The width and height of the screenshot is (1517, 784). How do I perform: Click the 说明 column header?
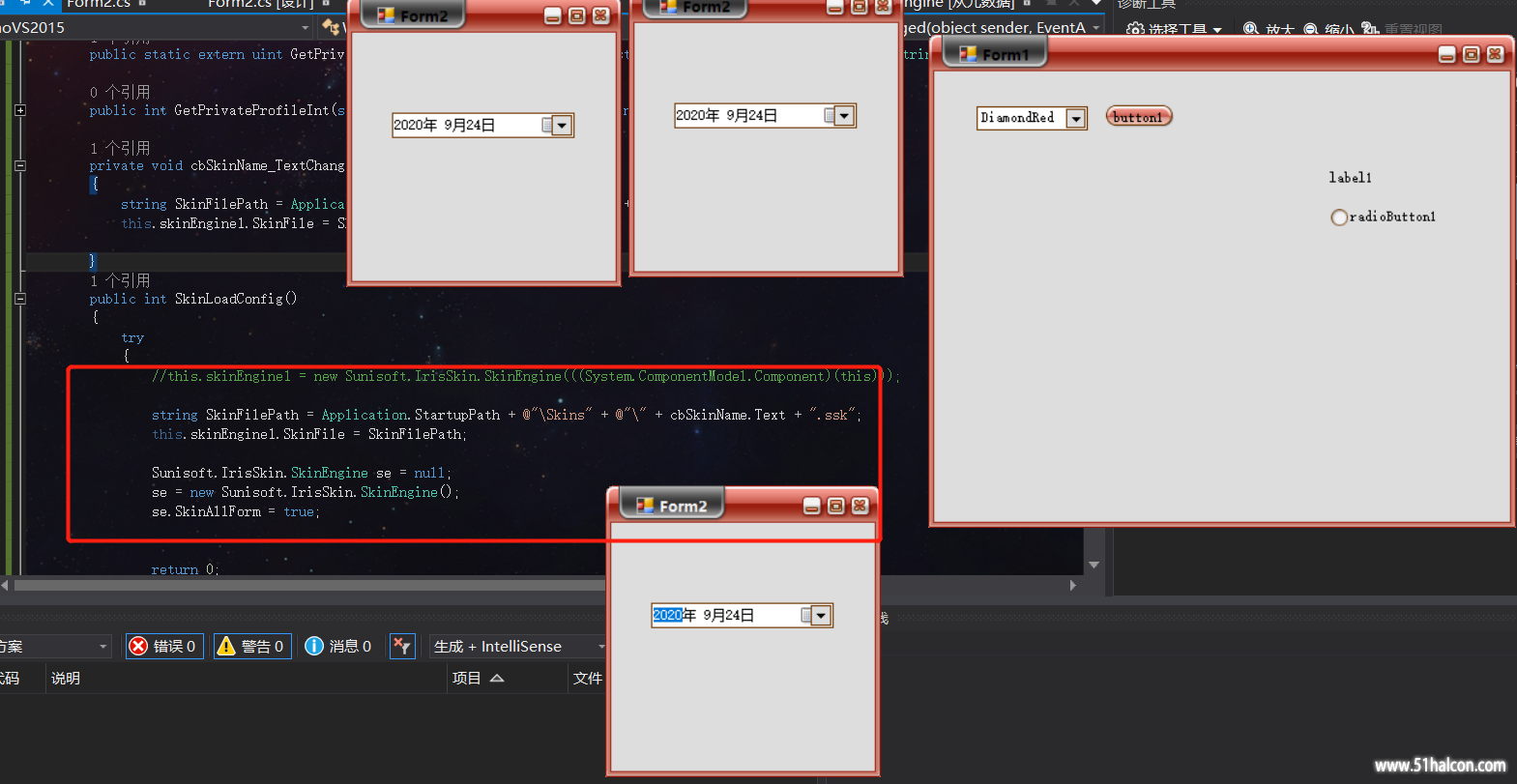coord(66,679)
